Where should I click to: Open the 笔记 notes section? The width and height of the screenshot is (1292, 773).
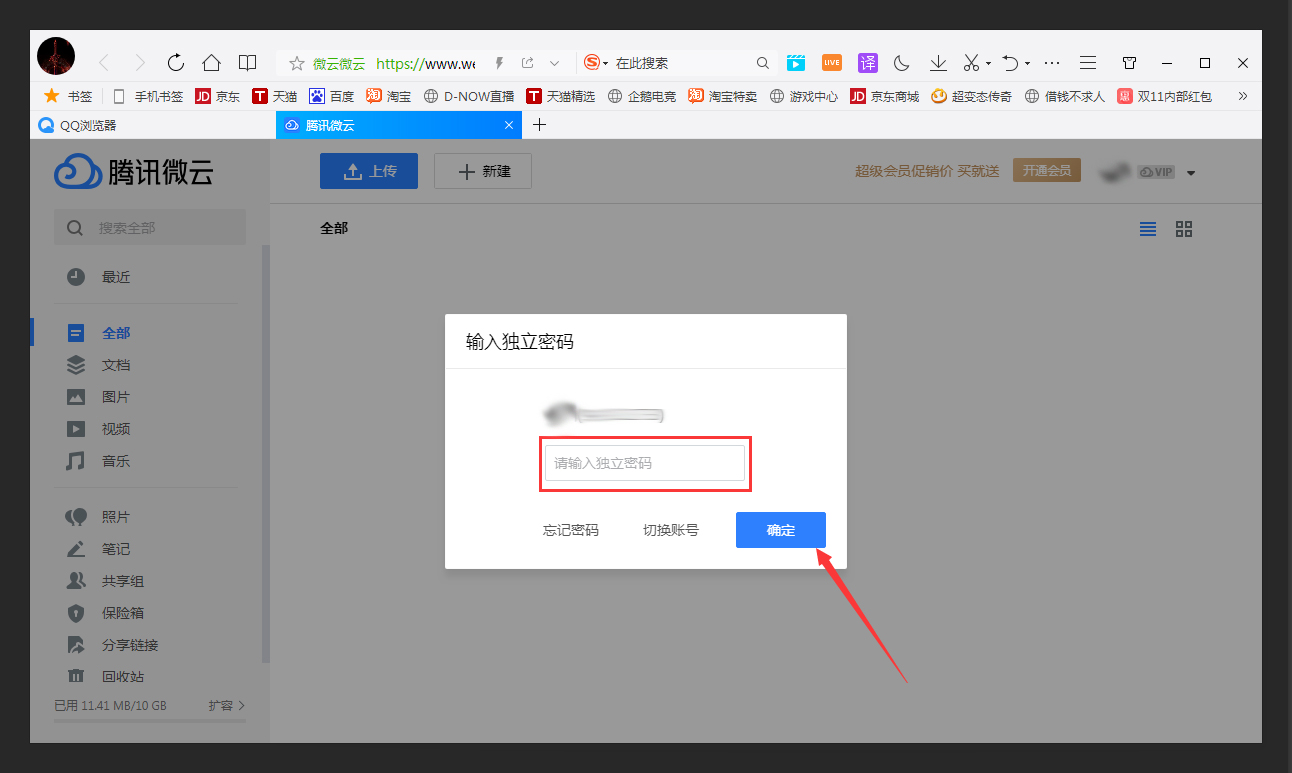pyautogui.click(x=114, y=548)
